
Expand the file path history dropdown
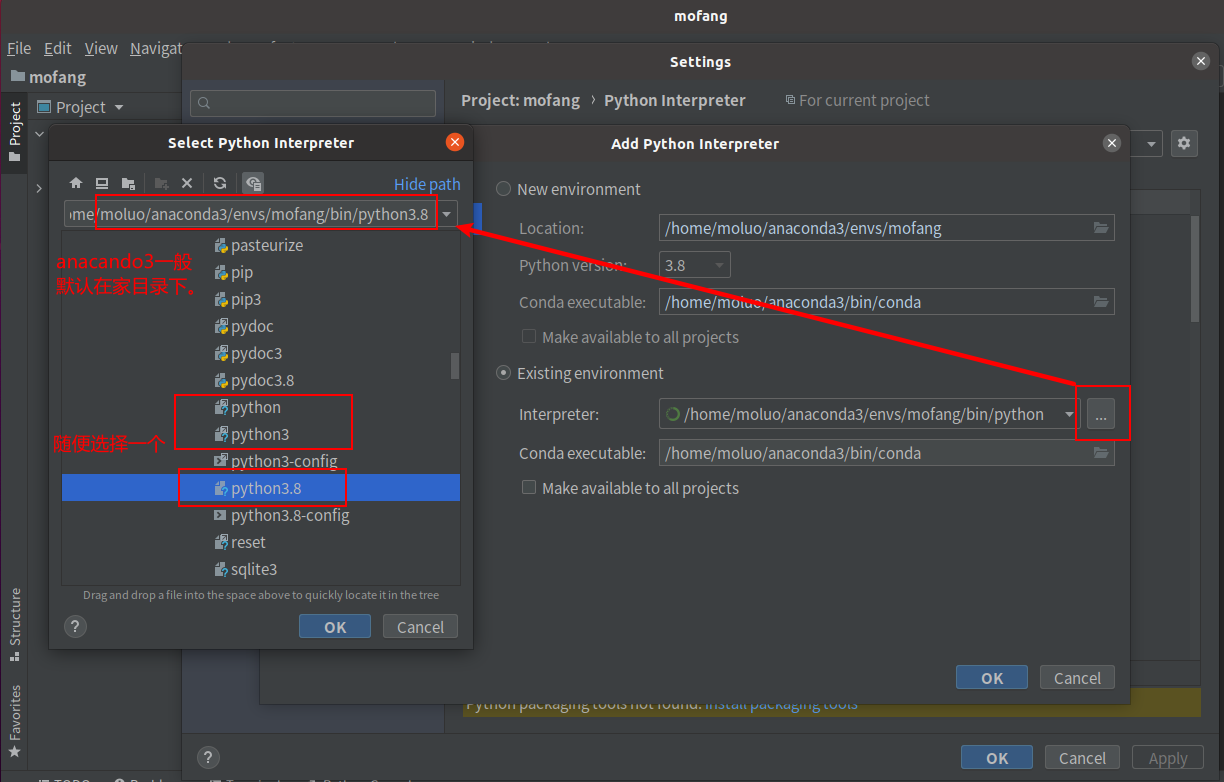point(447,214)
